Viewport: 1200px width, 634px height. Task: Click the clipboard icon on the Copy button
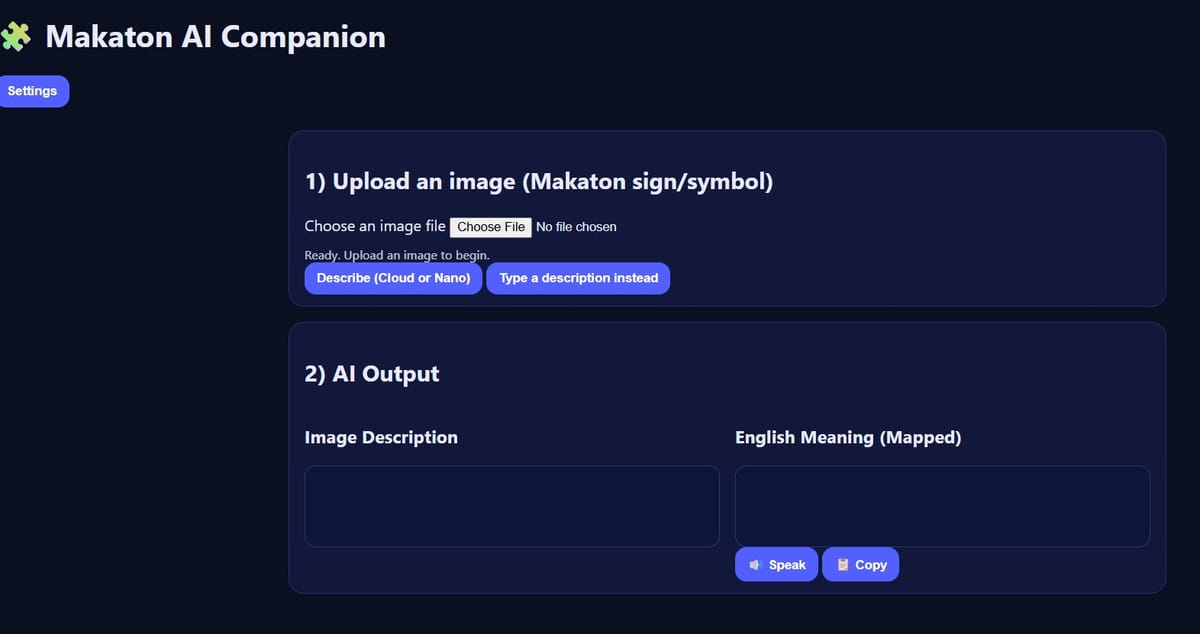841,564
